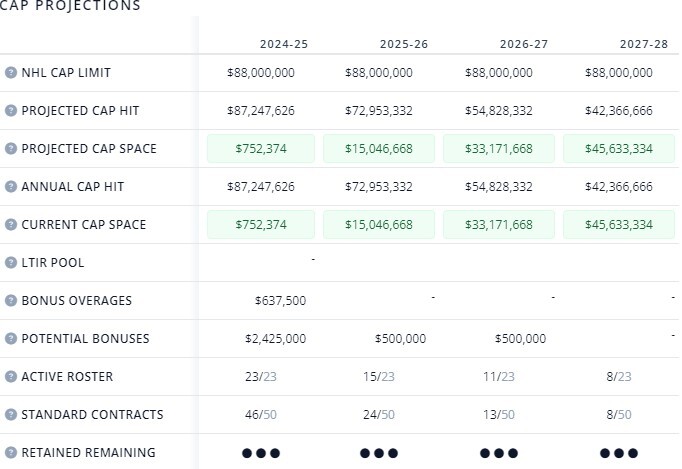Click current cap space $45,633,334 cell
The height and width of the screenshot is (469, 682).
point(619,224)
